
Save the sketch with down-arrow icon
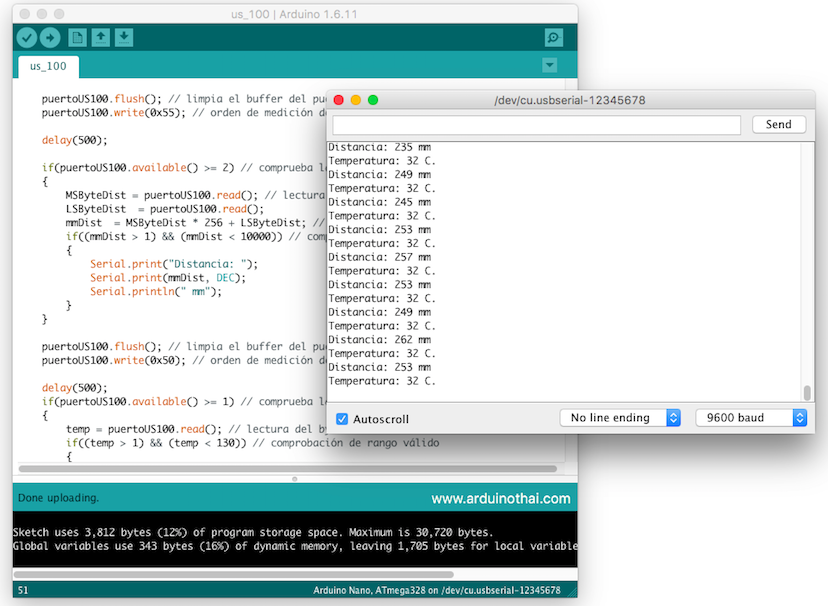click(124, 37)
